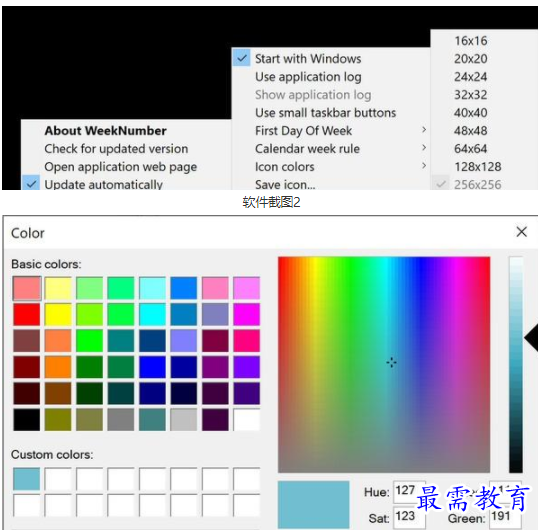Open About WeekNumber
This screenshot has width=538, height=530.
coord(126,131)
